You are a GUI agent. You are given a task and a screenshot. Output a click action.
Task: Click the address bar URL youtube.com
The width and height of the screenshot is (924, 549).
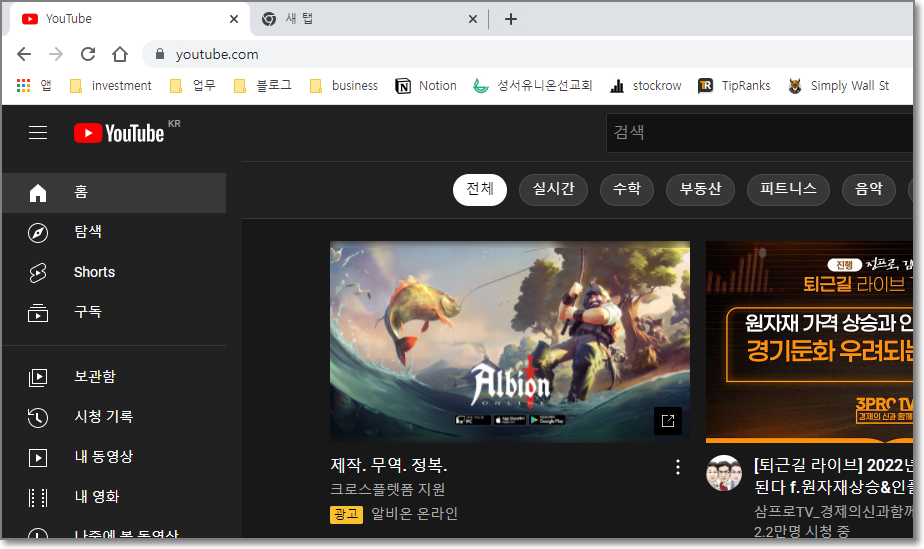217,55
